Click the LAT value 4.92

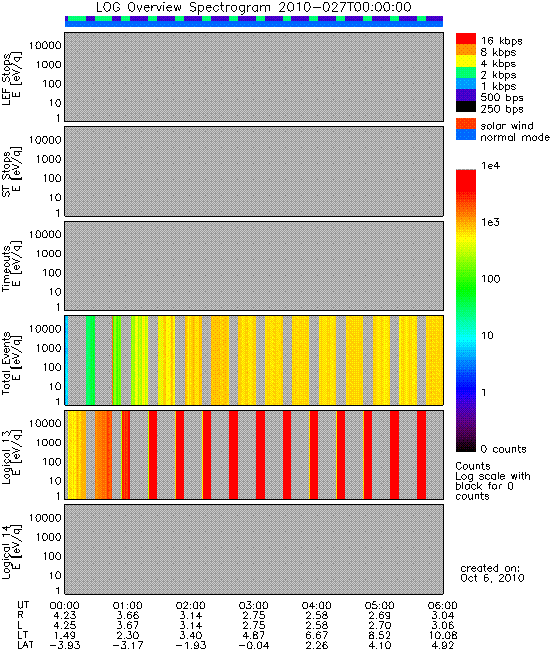coord(443,645)
